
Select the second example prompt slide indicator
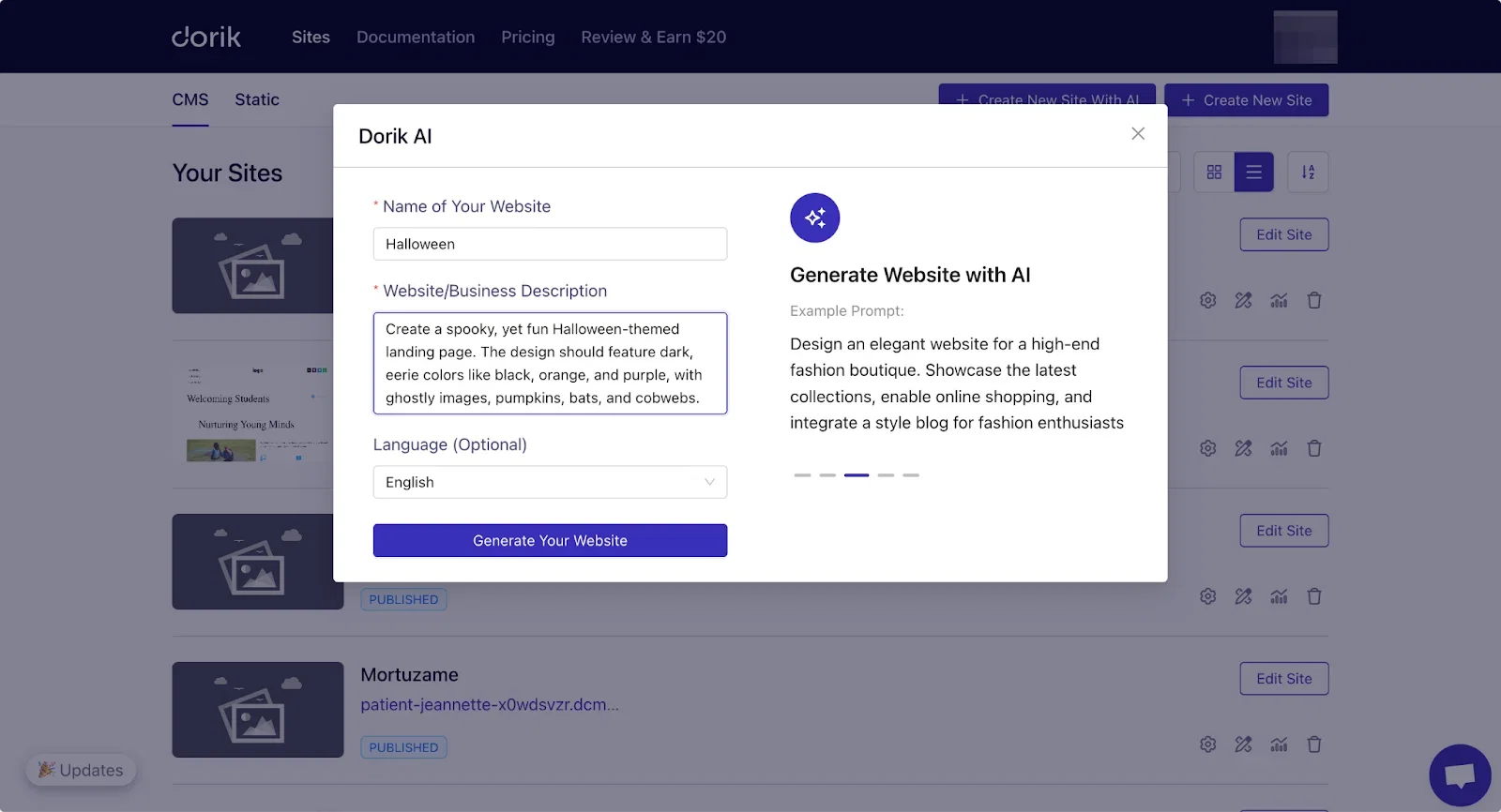[827, 475]
